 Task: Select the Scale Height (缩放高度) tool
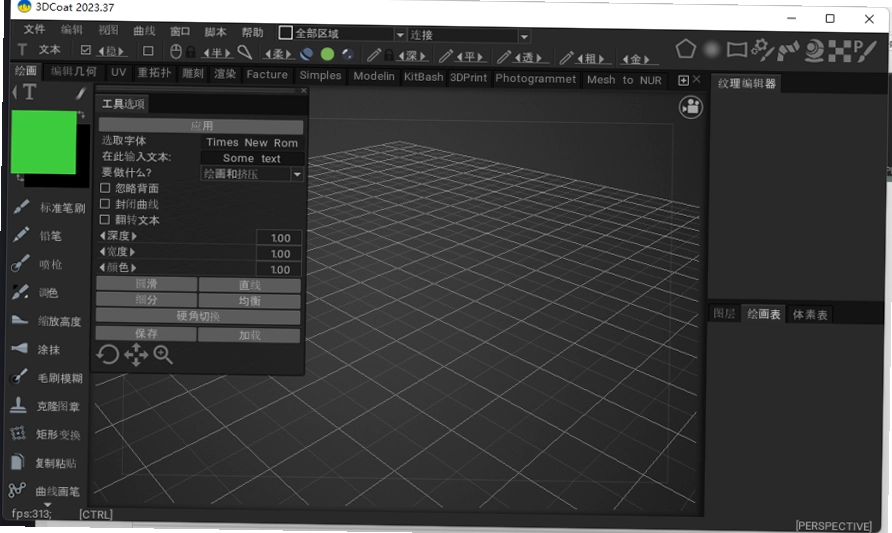(x=47, y=321)
